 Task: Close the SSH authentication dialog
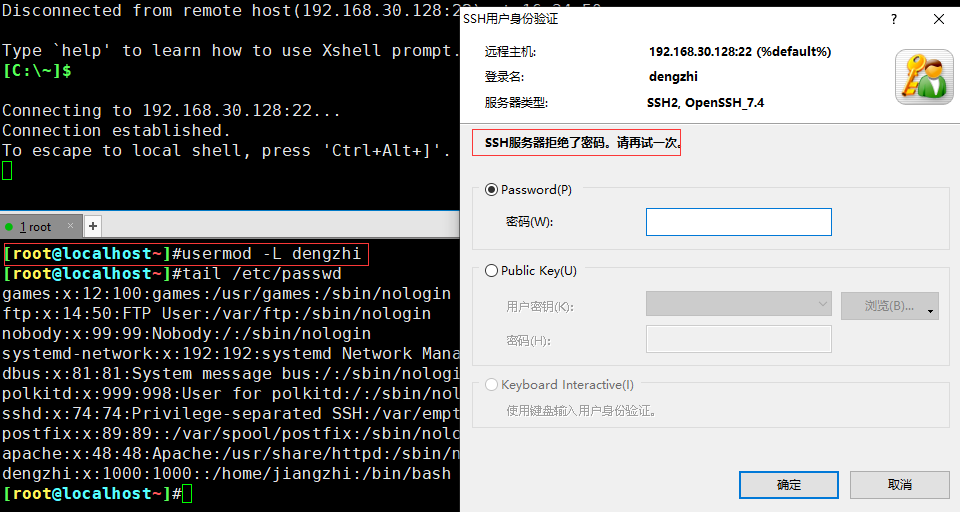[x=939, y=19]
